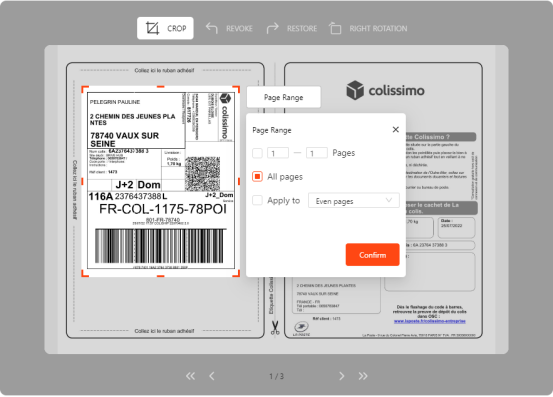Click the Right Rotation icon
This screenshot has width=553, height=397.
(335, 28)
